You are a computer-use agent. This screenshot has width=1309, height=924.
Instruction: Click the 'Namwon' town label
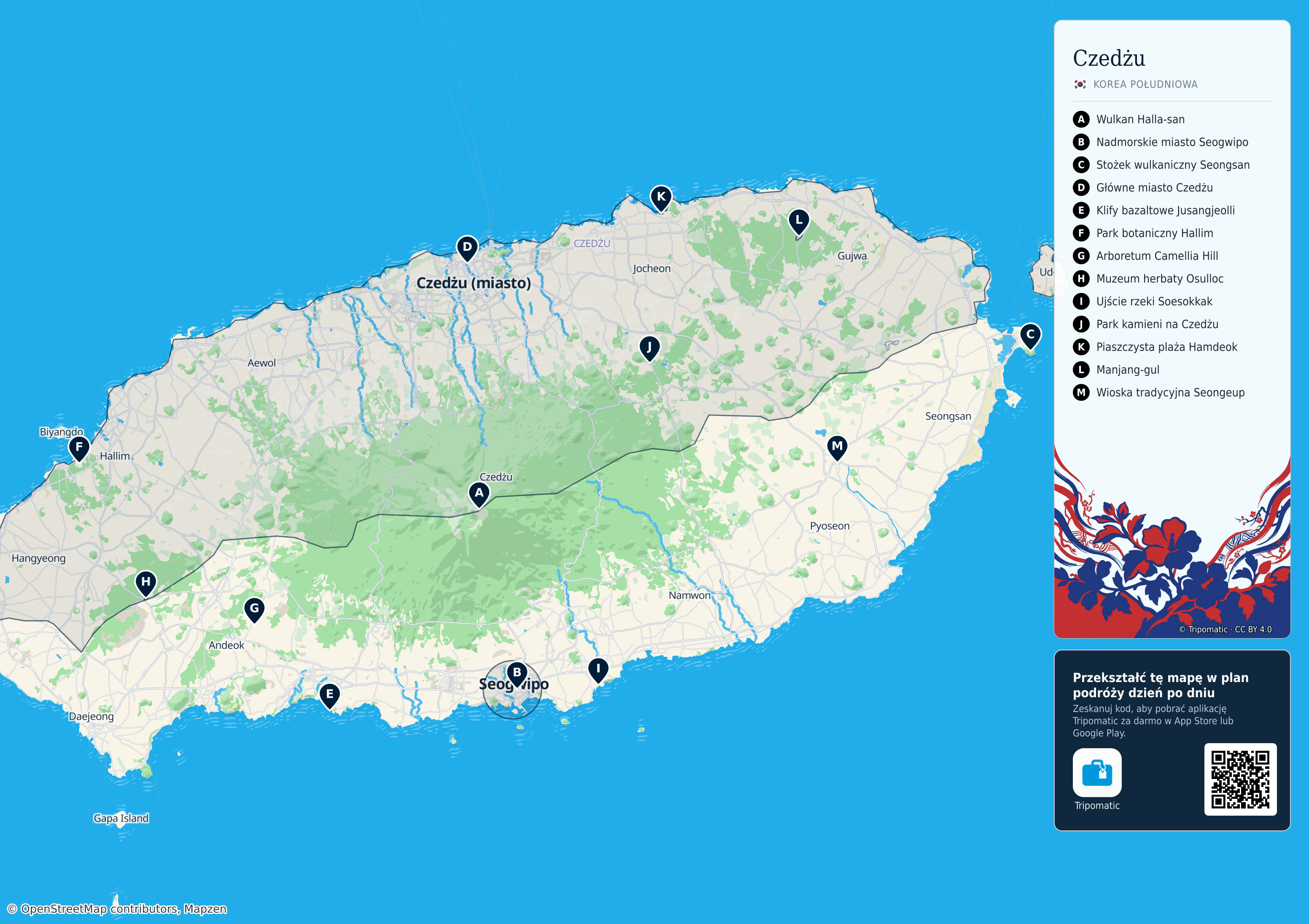(689, 595)
